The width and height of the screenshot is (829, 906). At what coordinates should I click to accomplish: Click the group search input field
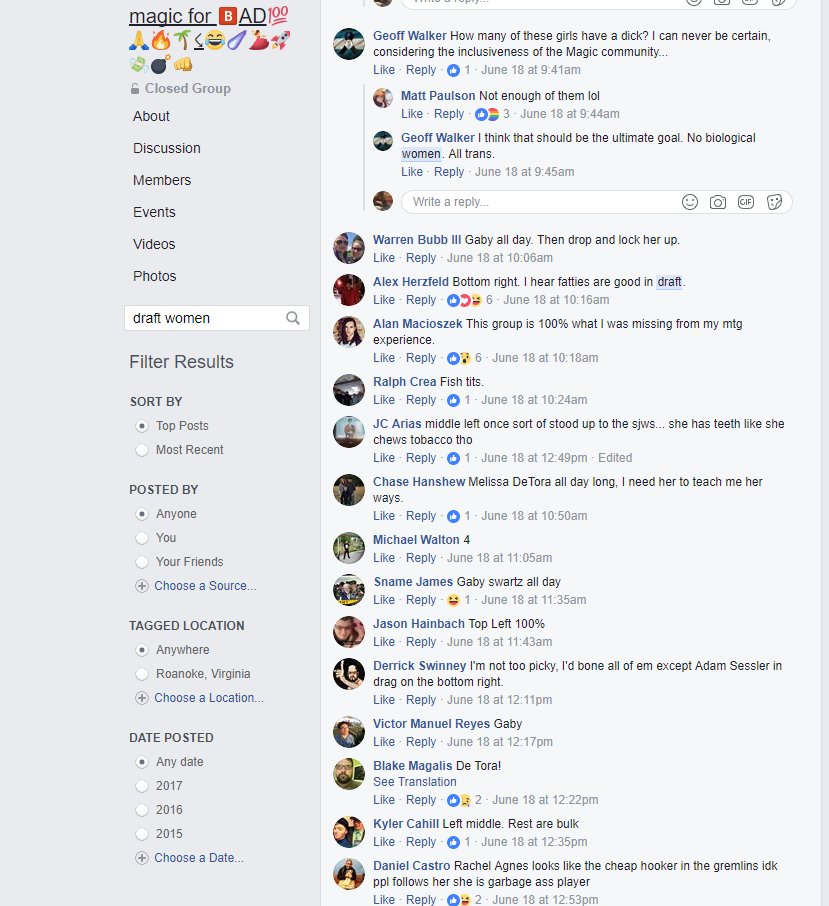pyautogui.click(x=217, y=318)
